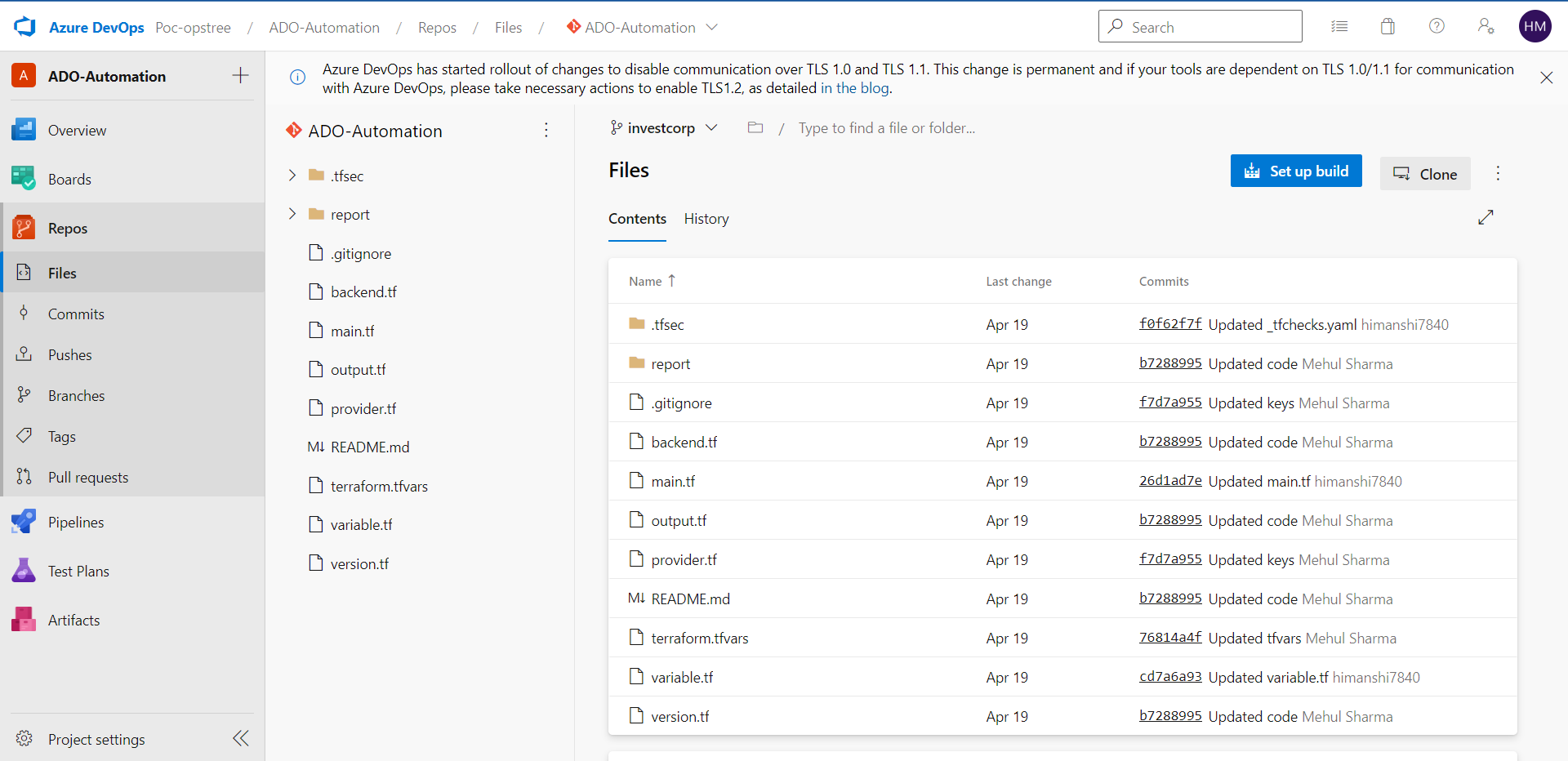Image resolution: width=1568 pixels, height=761 pixels.
Task: Switch to the History tab
Action: pyautogui.click(x=706, y=219)
